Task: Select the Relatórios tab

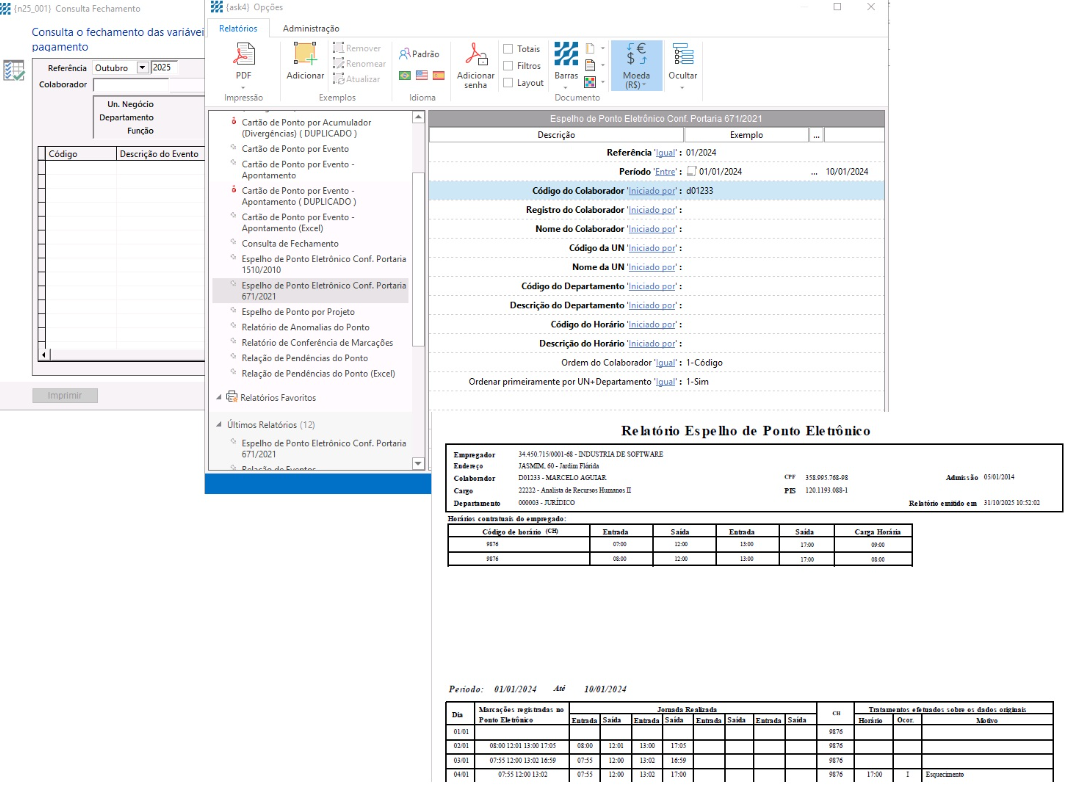Action: point(238,29)
